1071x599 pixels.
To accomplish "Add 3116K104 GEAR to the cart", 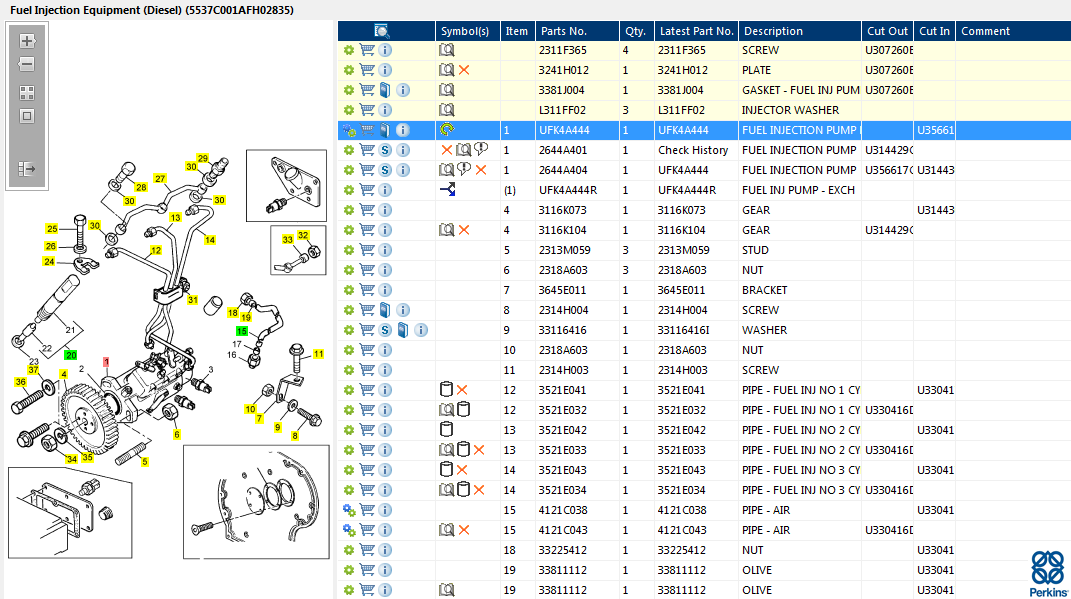I will (x=367, y=230).
